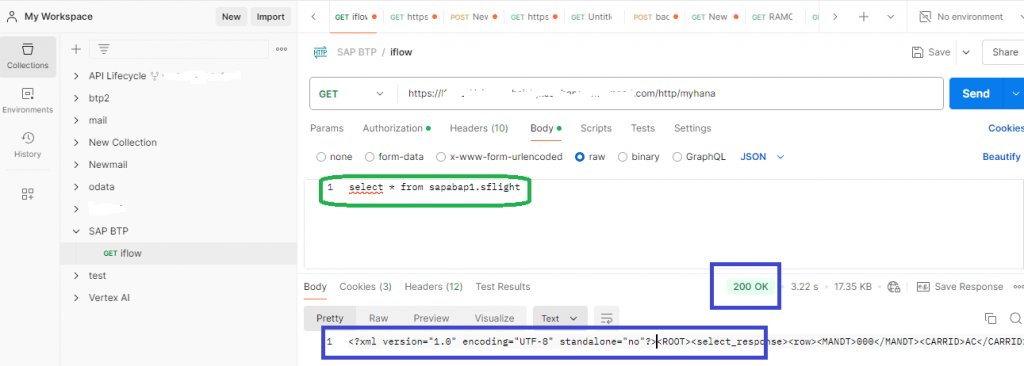The width and height of the screenshot is (1024, 366).
Task: Toggle the response line wrap icon
Action: (607, 318)
